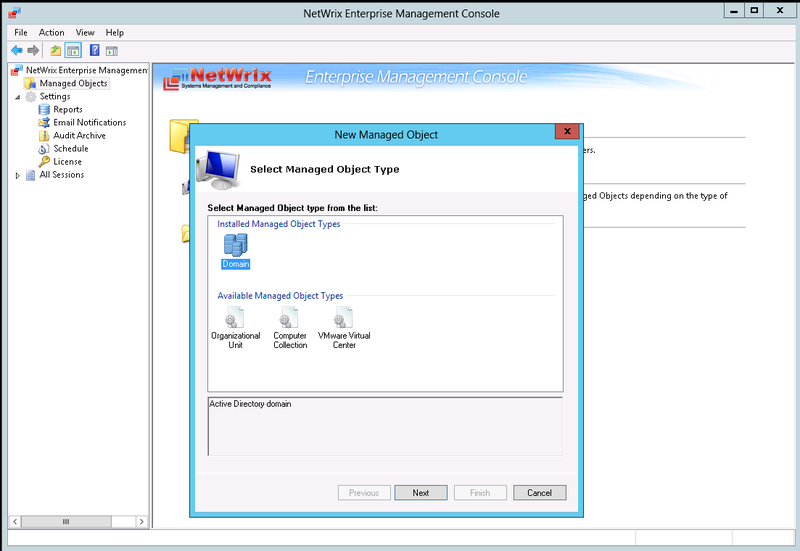Click the Back arrow toolbar icon
Image resolution: width=800 pixels, height=551 pixels.
17,51
